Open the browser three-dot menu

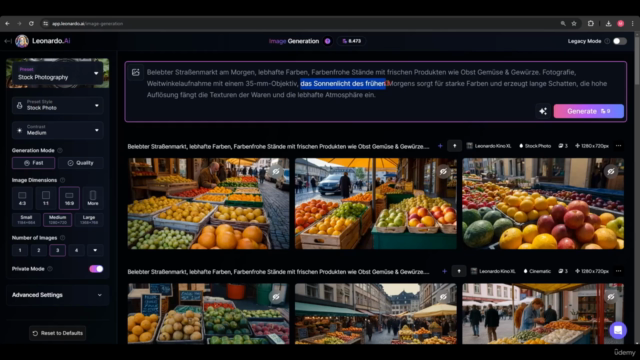click(633, 24)
